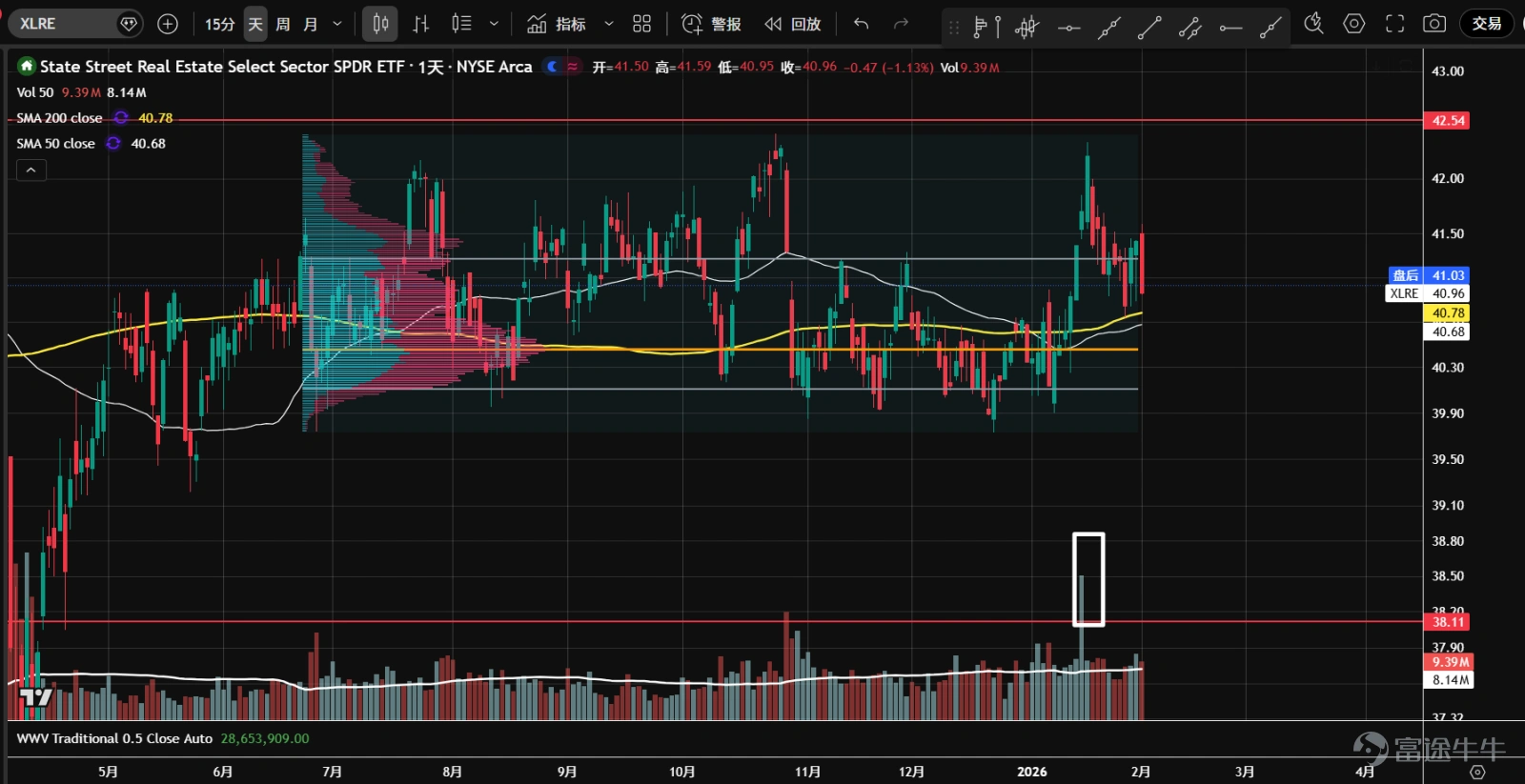
Task: Expand the time interval dropdown chevron
Action: tap(337, 24)
